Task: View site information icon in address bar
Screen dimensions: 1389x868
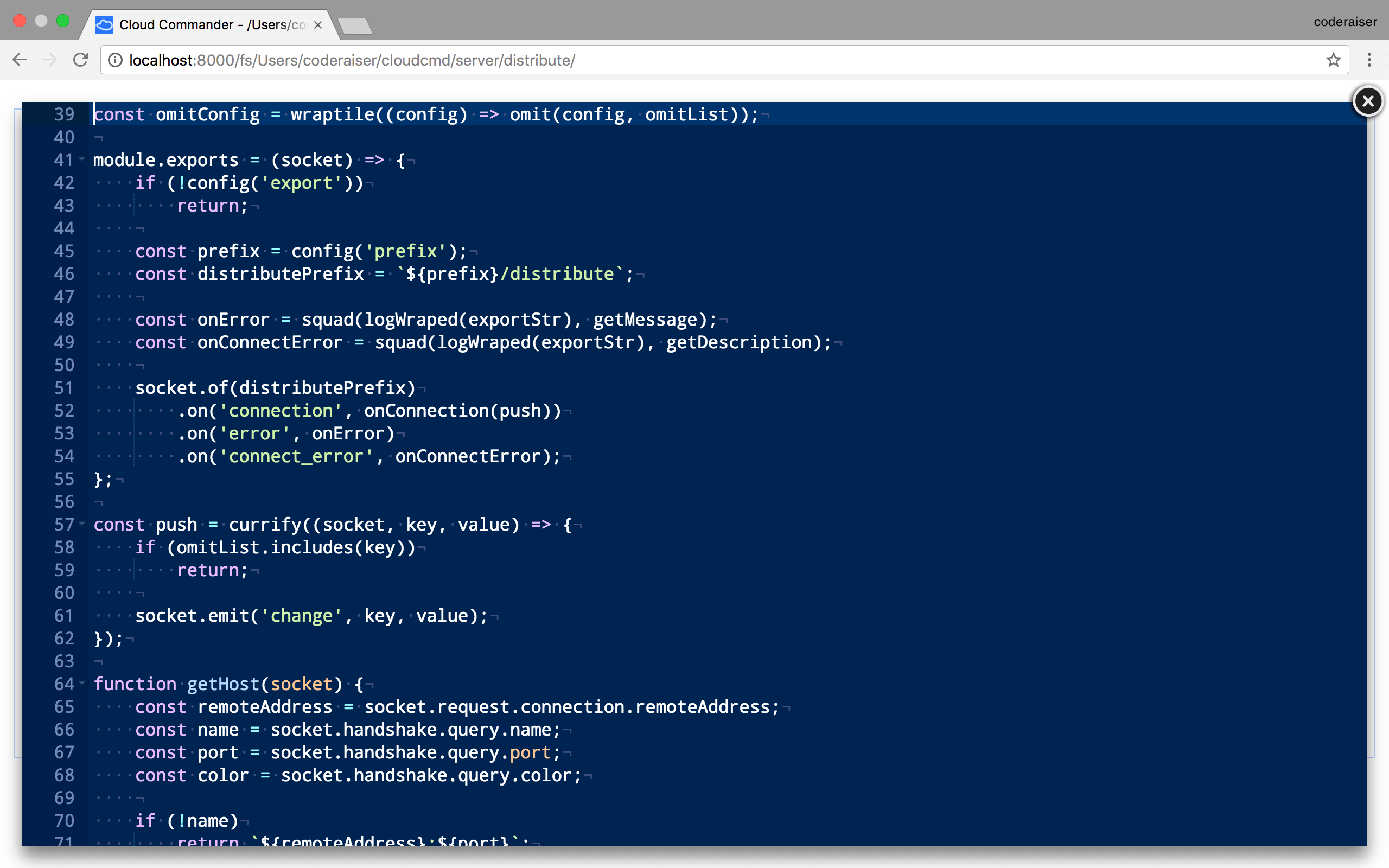Action: [x=116, y=60]
